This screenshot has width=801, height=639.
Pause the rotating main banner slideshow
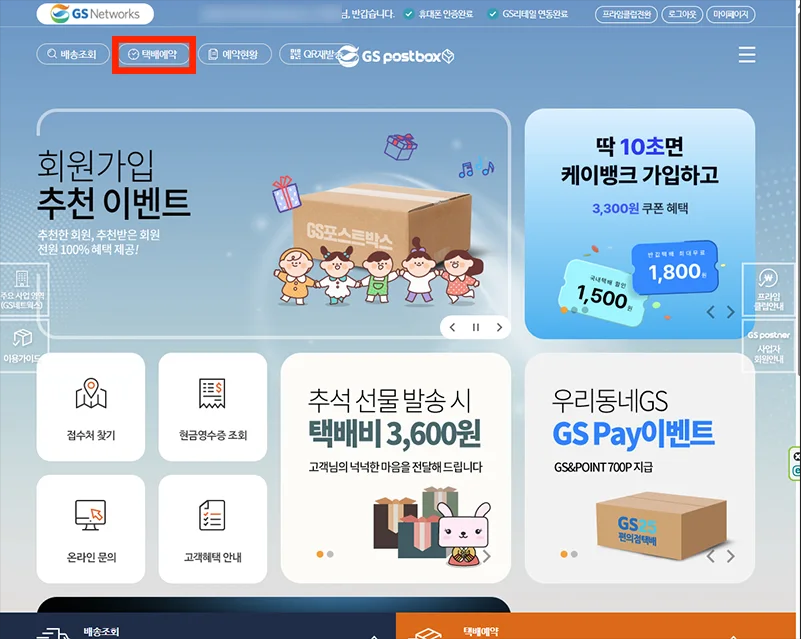pos(476,327)
